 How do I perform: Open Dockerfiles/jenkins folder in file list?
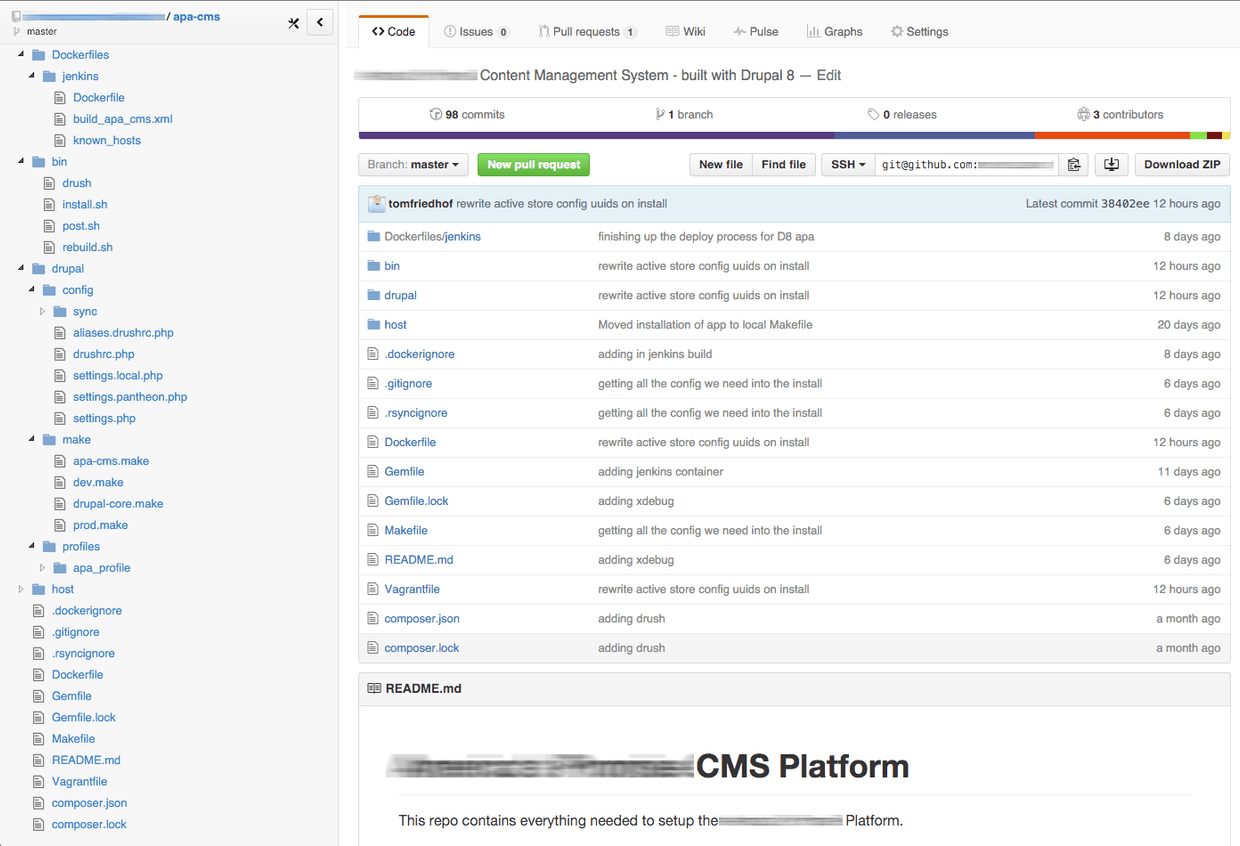point(432,237)
